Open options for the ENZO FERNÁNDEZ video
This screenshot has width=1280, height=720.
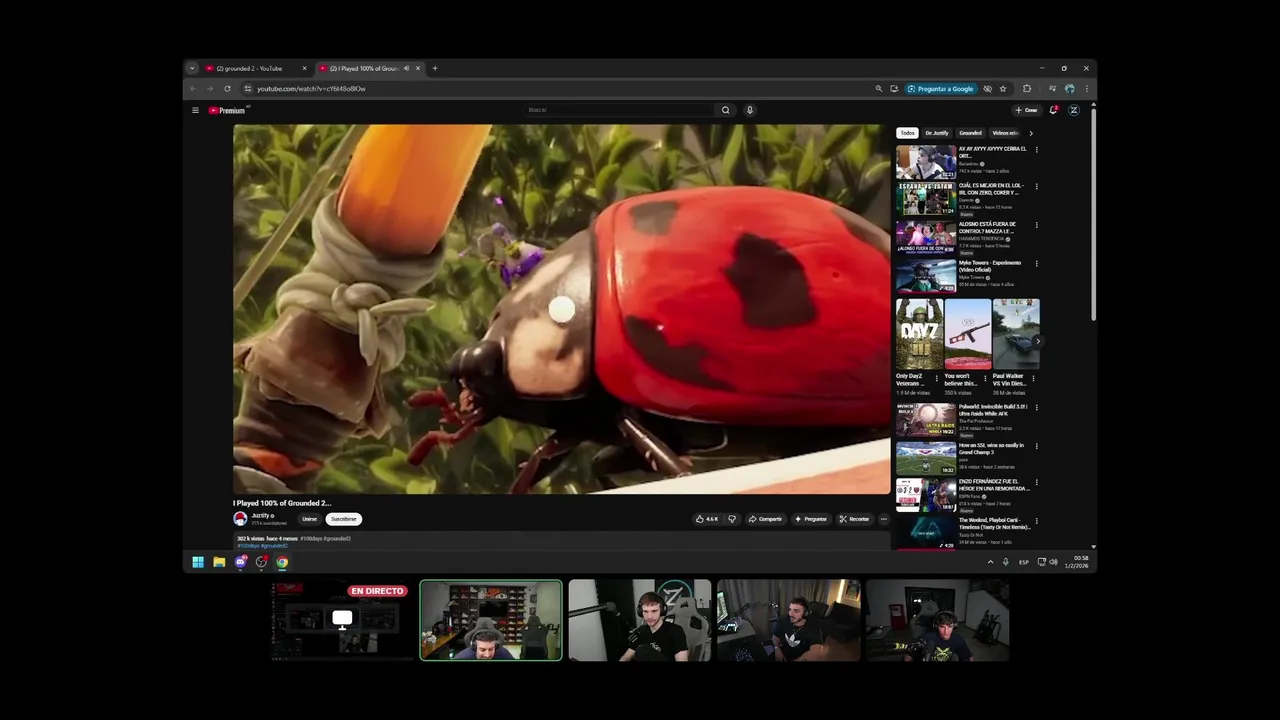pyautogui.click(x=1036, y=483)
